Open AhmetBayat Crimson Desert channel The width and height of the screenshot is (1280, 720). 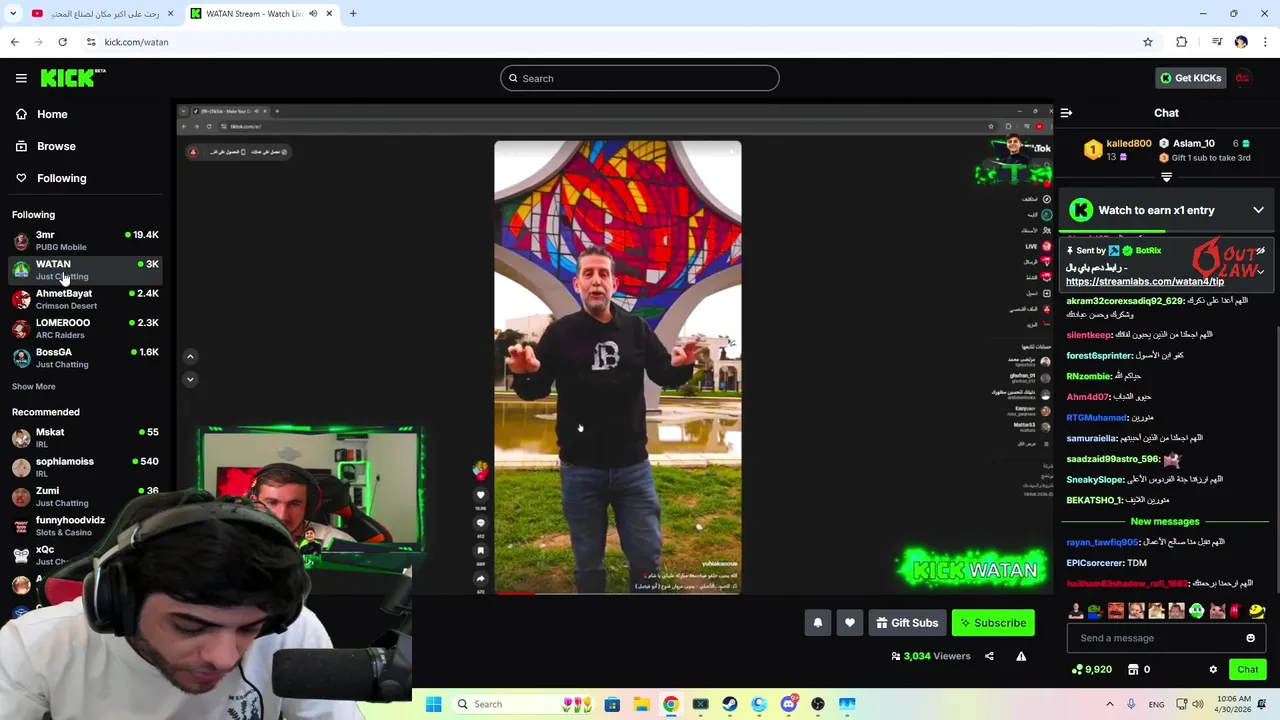[85, 299]
